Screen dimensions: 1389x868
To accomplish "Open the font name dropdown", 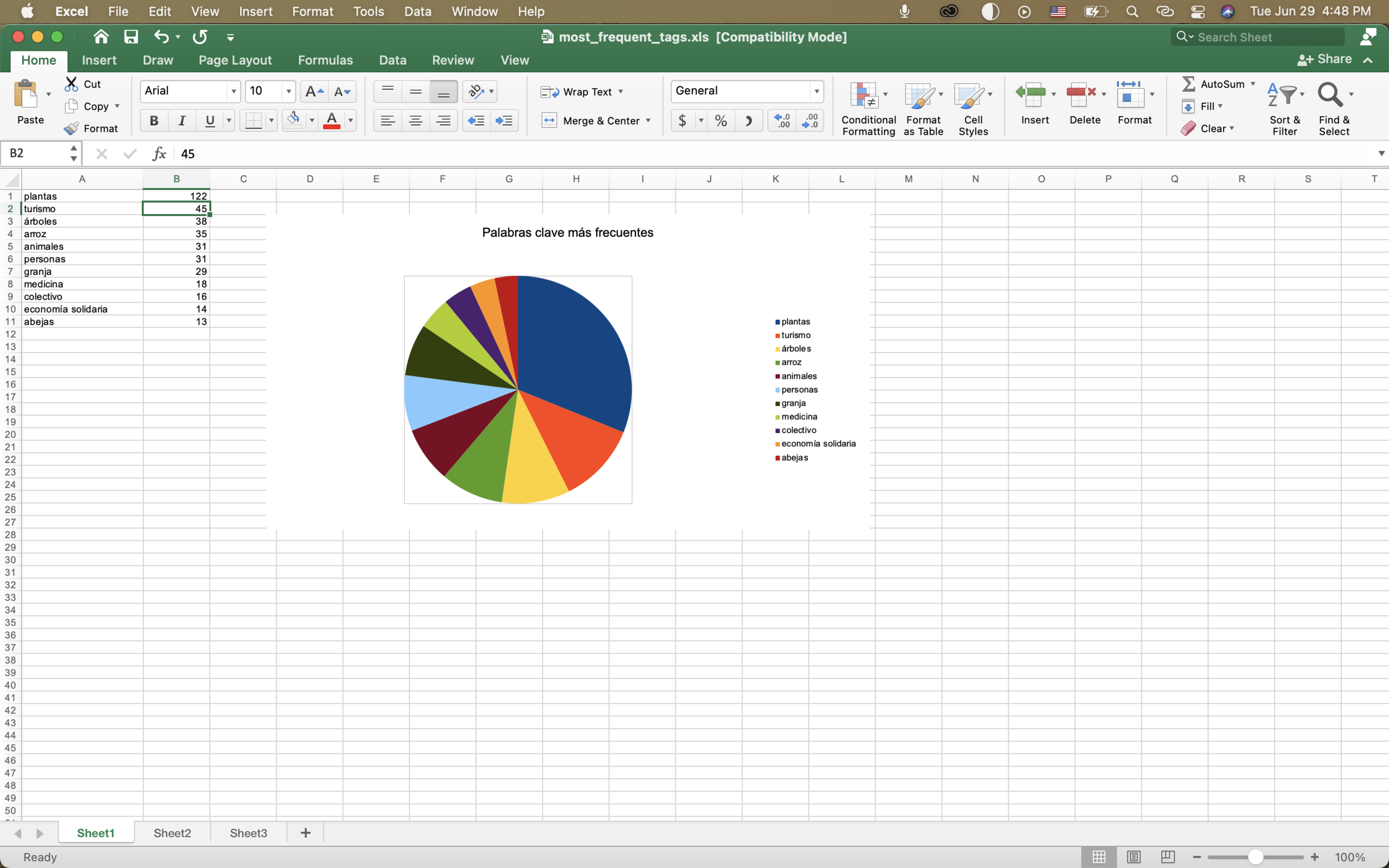I will click(x=233, y=91).
